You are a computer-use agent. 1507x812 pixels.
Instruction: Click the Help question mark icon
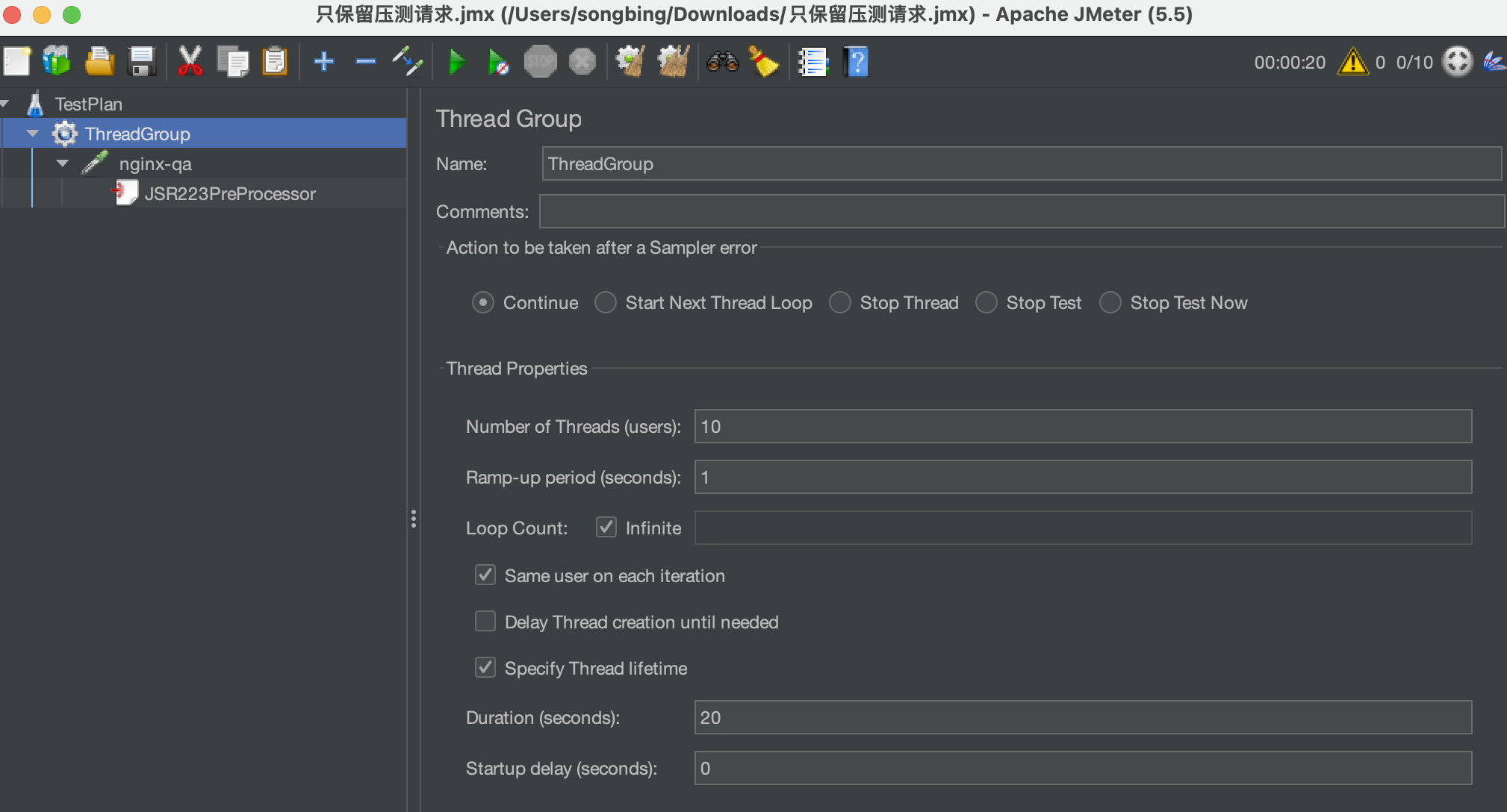pos(856,62)
